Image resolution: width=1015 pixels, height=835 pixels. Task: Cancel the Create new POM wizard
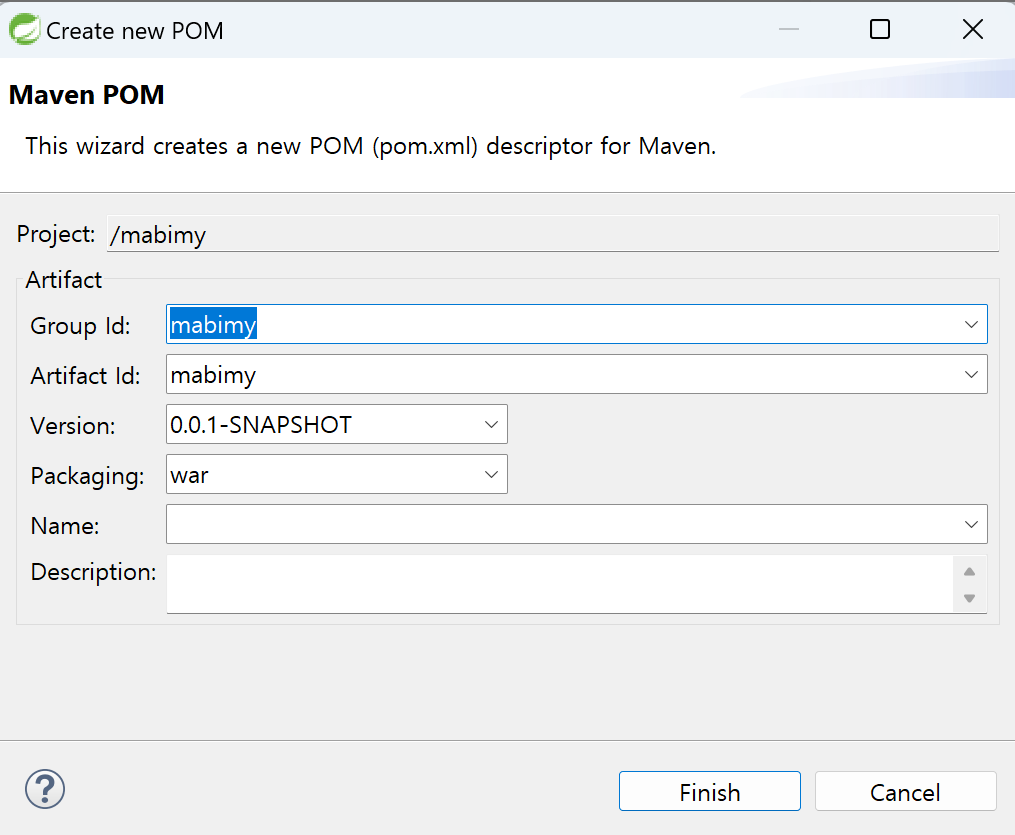pos(905,791)
